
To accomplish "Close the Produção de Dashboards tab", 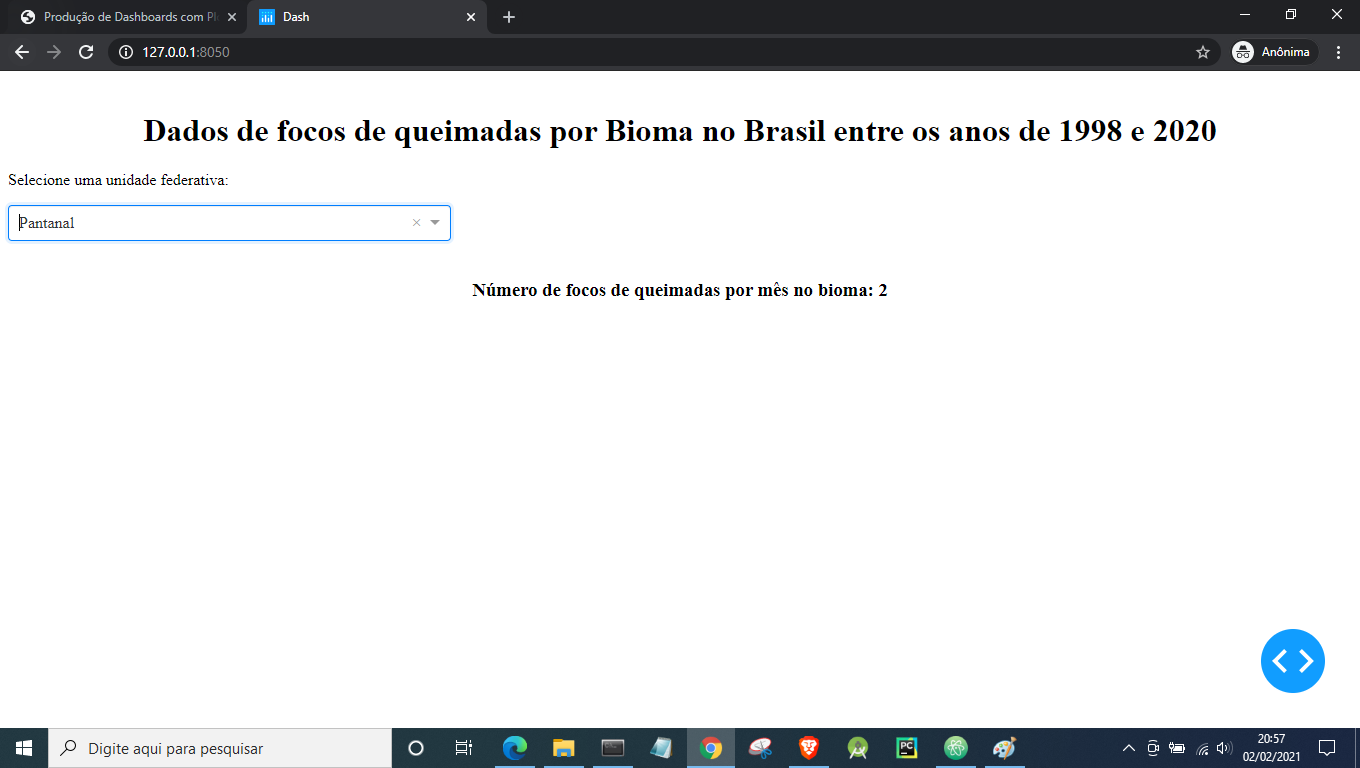I will coord(232,17).
